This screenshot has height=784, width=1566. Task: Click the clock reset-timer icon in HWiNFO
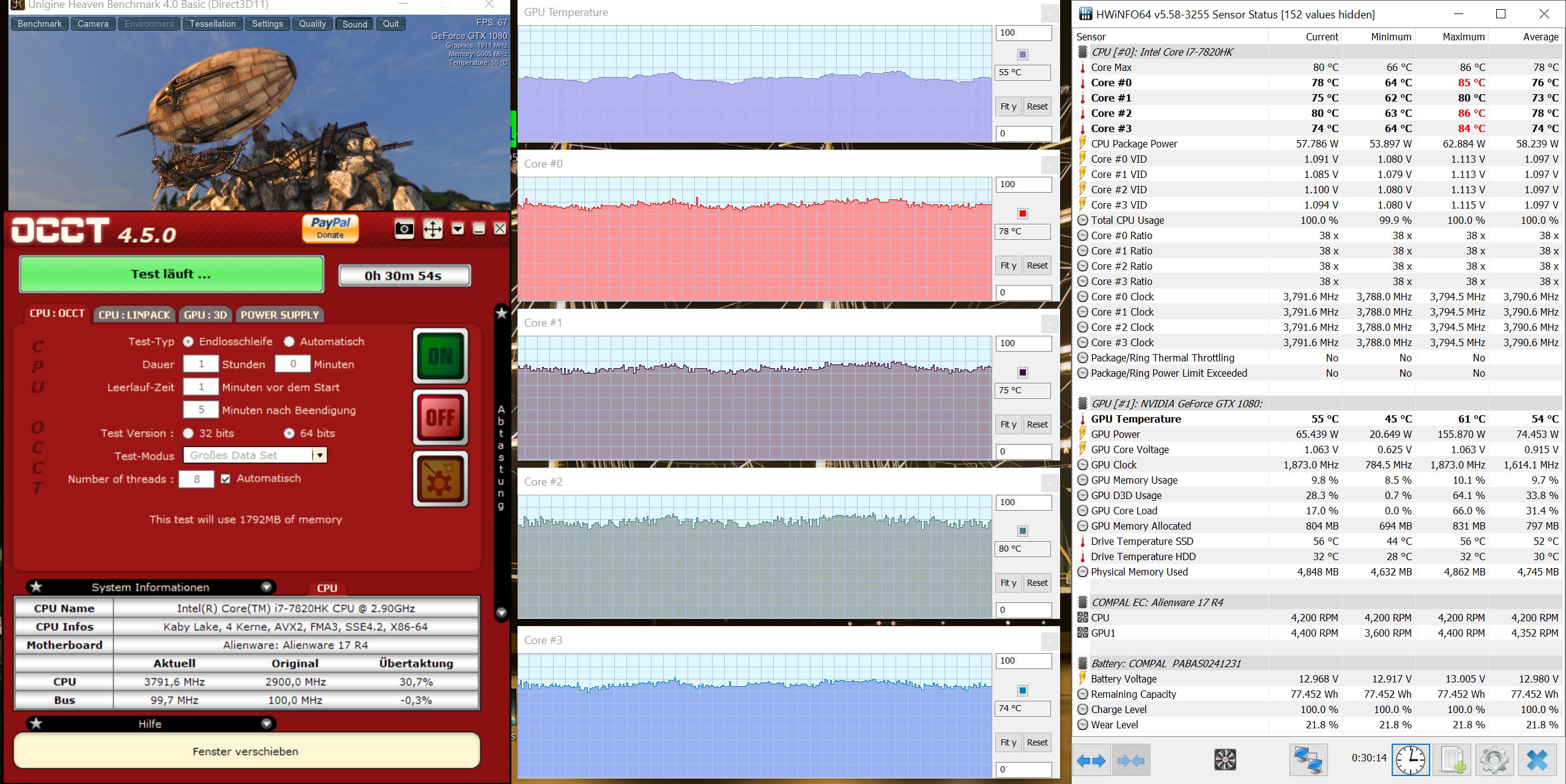[1410, 760]
